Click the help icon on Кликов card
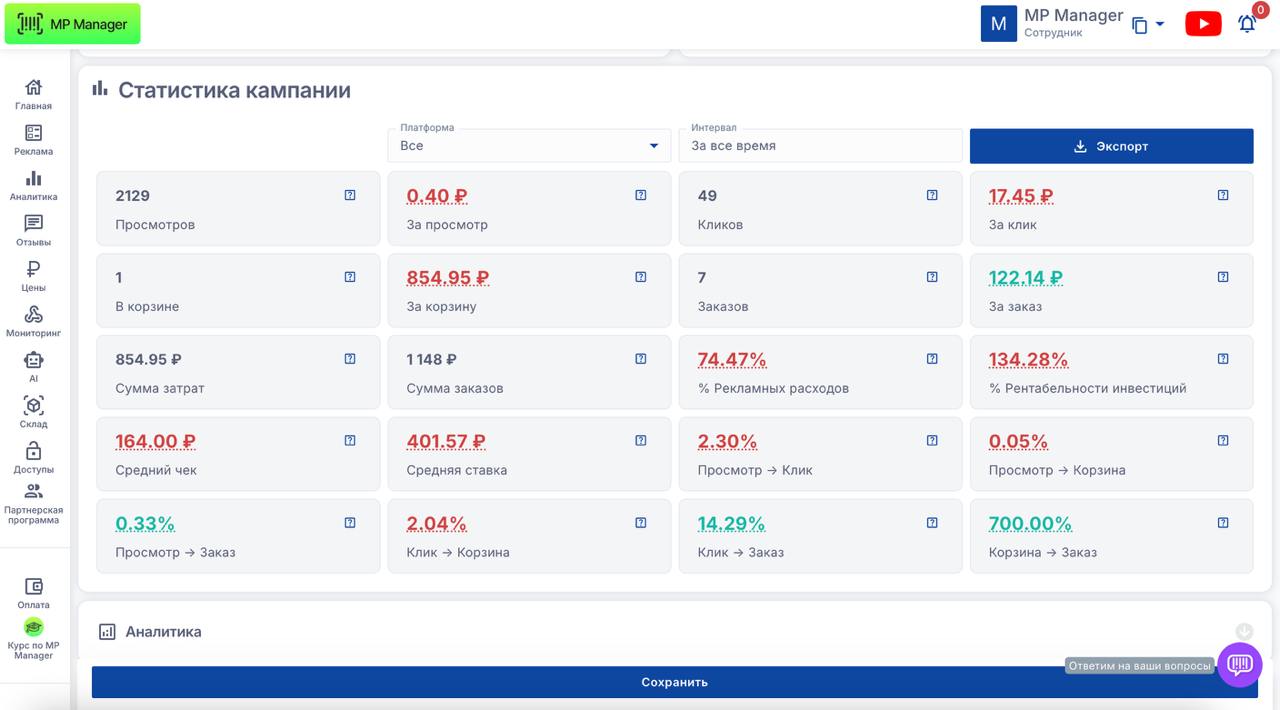The height and width of the screenshot is (710, 1280). tap(932, 195)
